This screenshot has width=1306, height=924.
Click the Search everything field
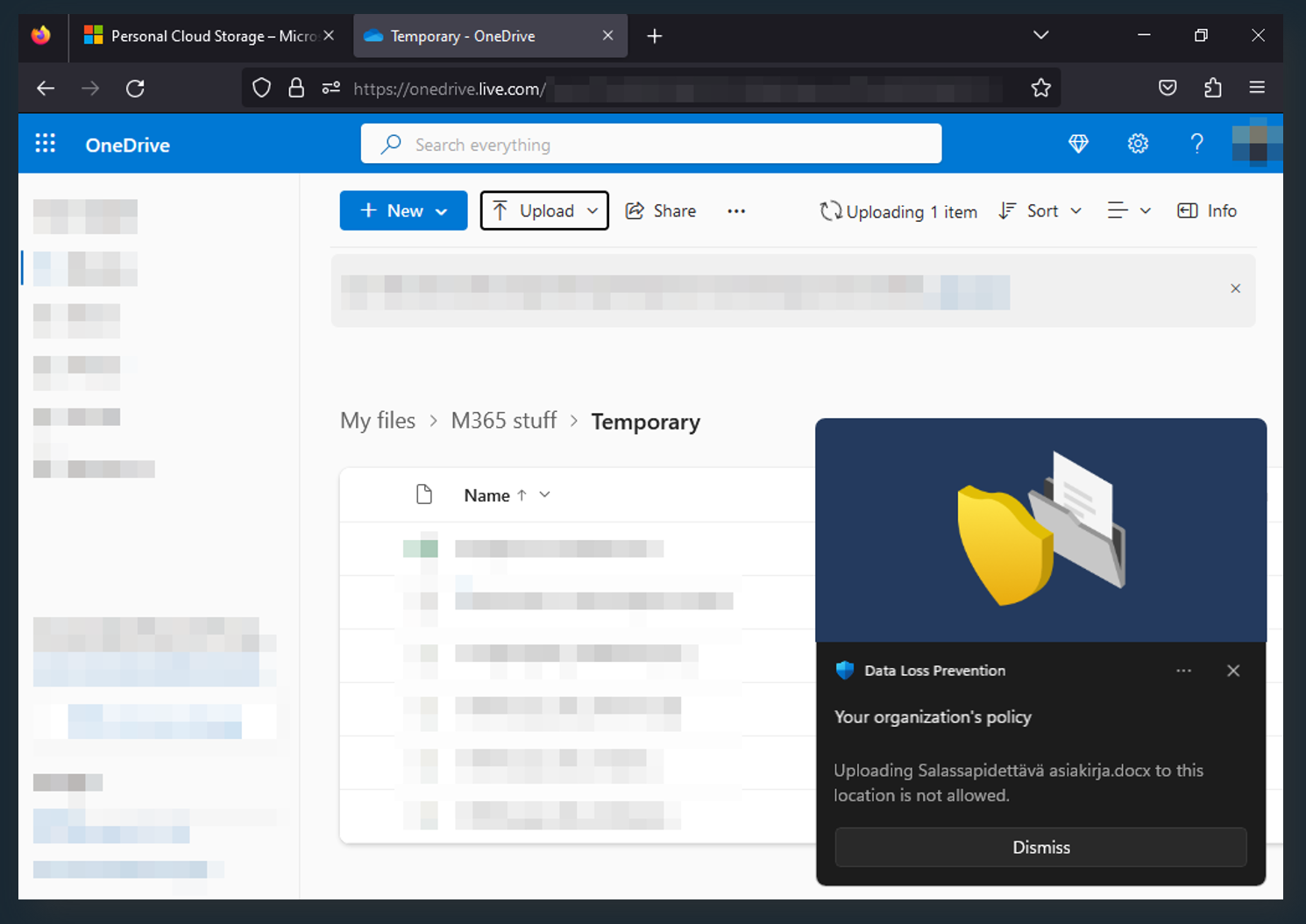point(650,144)
